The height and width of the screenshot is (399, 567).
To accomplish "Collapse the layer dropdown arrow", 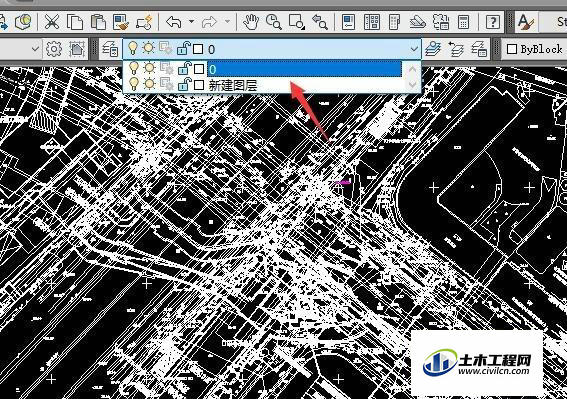I will (414, 48).
